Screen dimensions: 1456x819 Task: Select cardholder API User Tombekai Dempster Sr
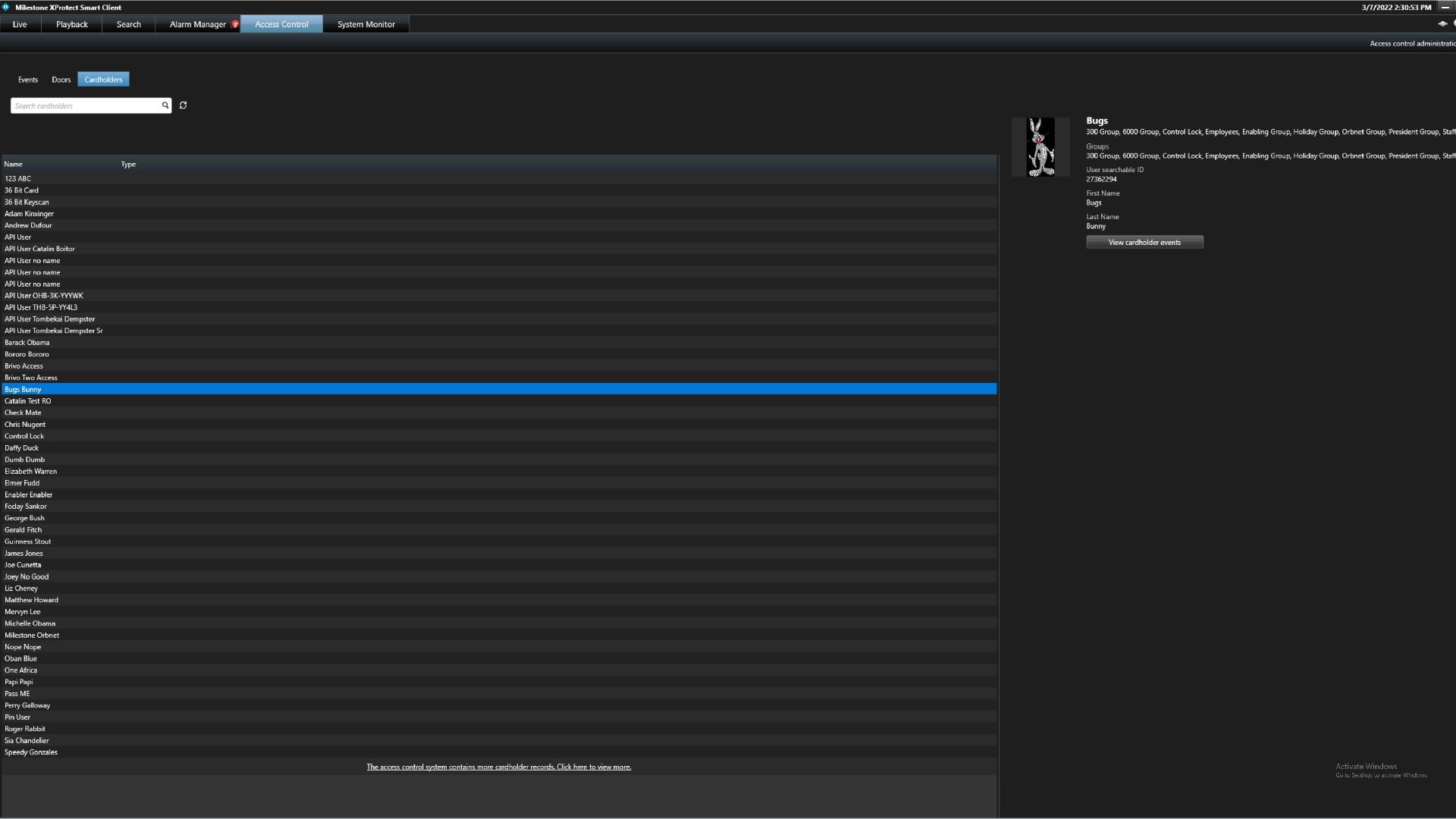[499, 331]
